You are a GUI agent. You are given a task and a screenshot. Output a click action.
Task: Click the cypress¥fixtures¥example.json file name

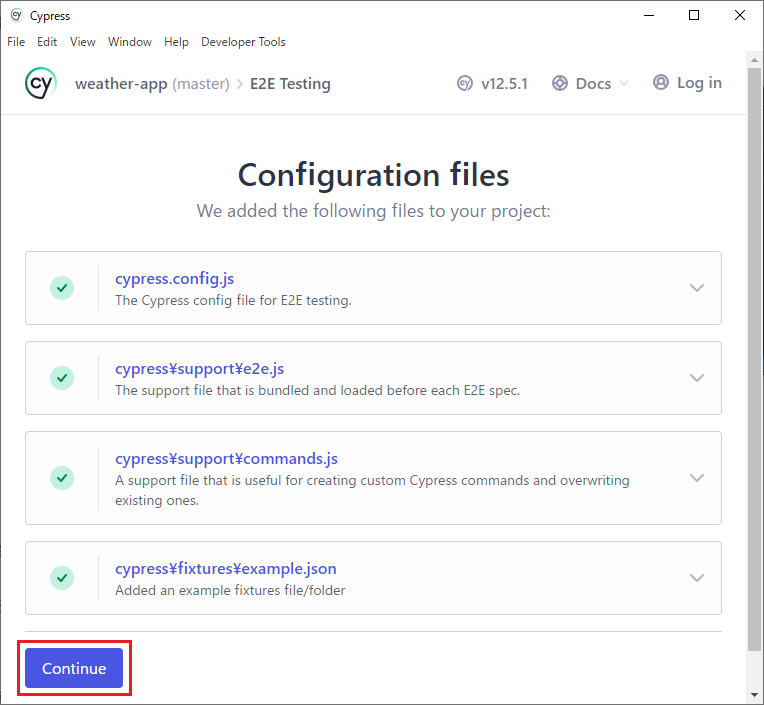pos(226,569)
